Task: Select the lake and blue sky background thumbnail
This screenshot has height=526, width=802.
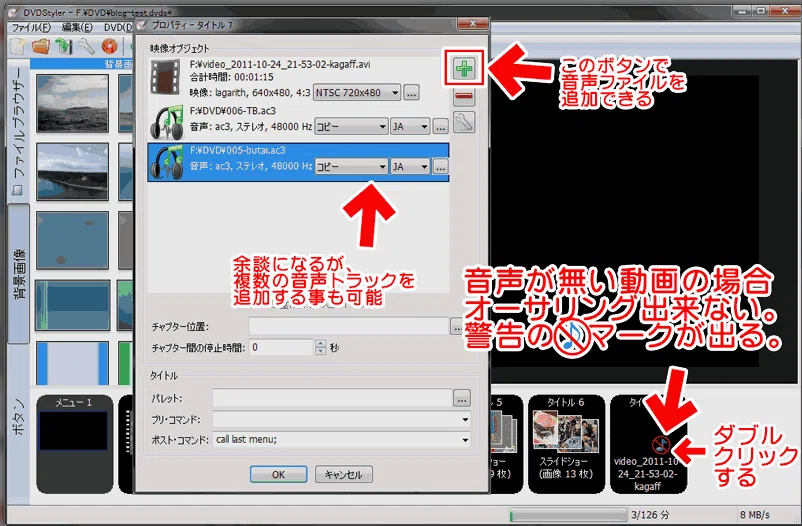Action: [73, 171]
